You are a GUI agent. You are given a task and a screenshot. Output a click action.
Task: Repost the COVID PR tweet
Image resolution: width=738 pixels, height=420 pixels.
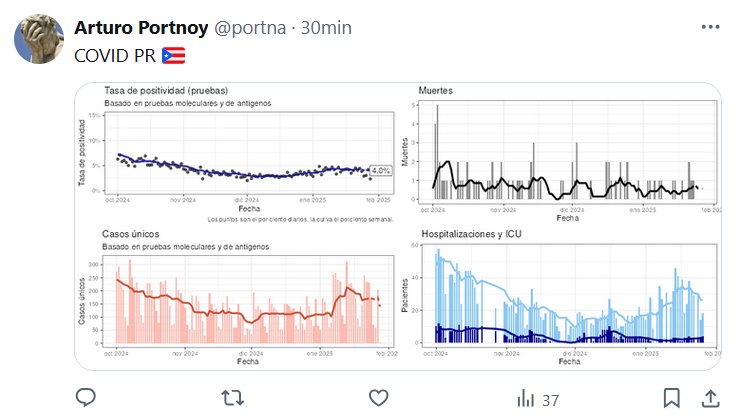pos(232,398)
